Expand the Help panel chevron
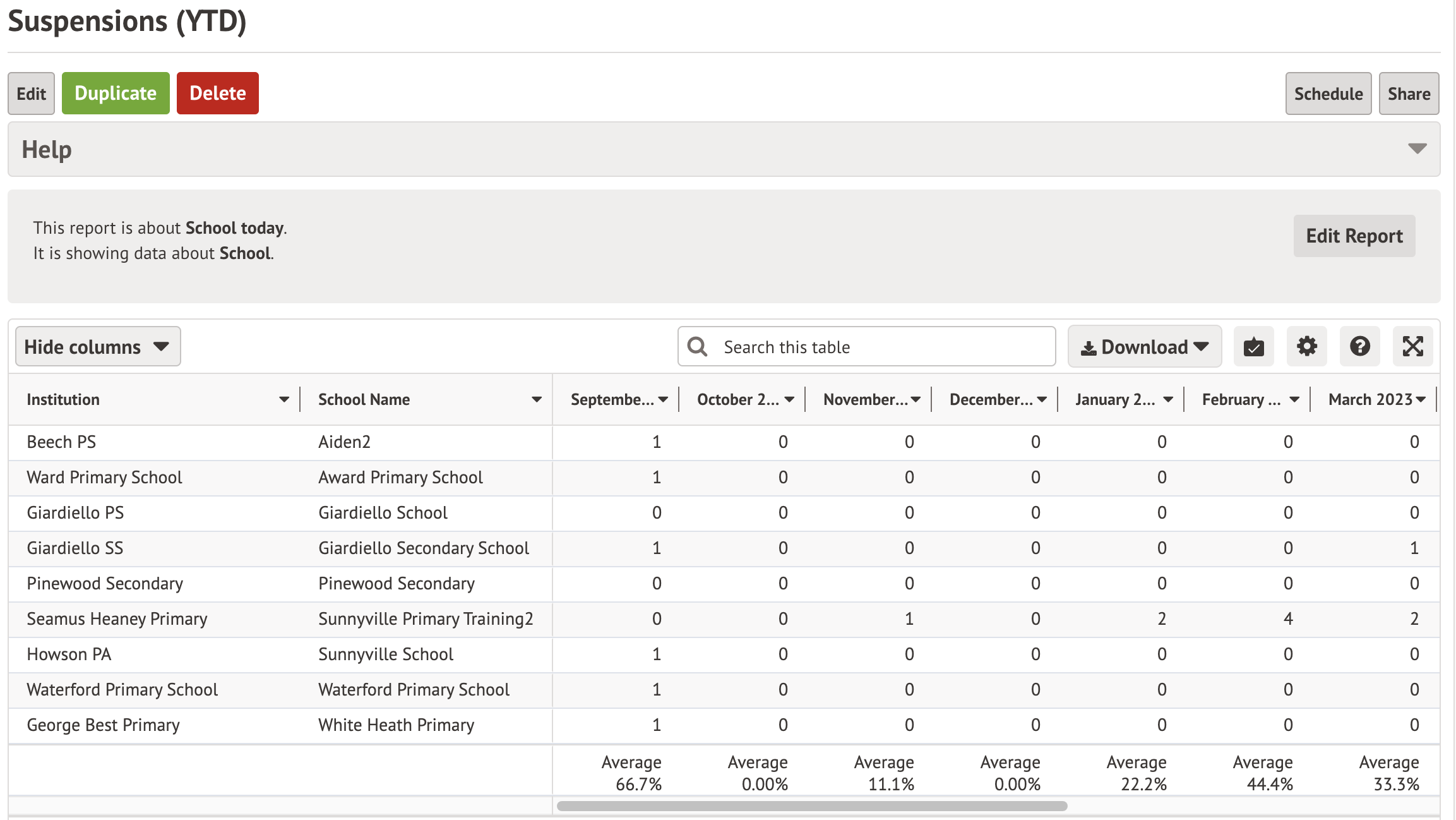This screenshot has height=820, width=1456. click(1417, 149)
